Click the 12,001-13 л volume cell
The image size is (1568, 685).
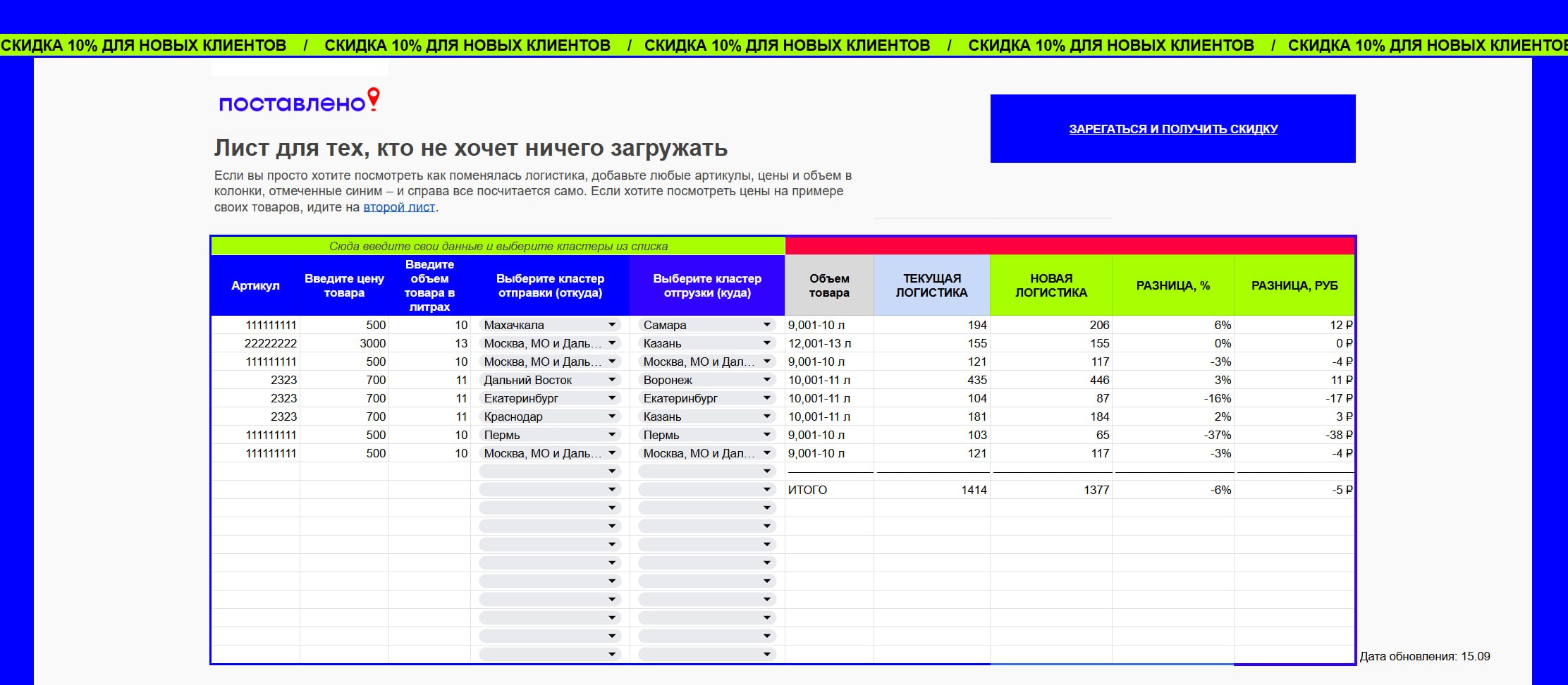[x=829, y=343]
